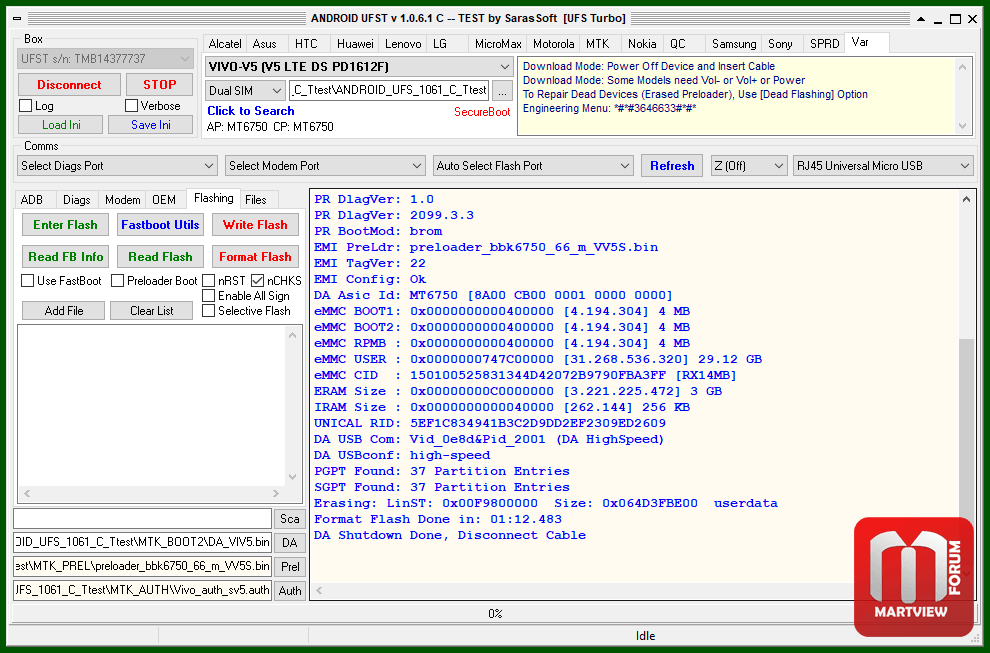Click the Prel preloader select button

click(290, 567)
